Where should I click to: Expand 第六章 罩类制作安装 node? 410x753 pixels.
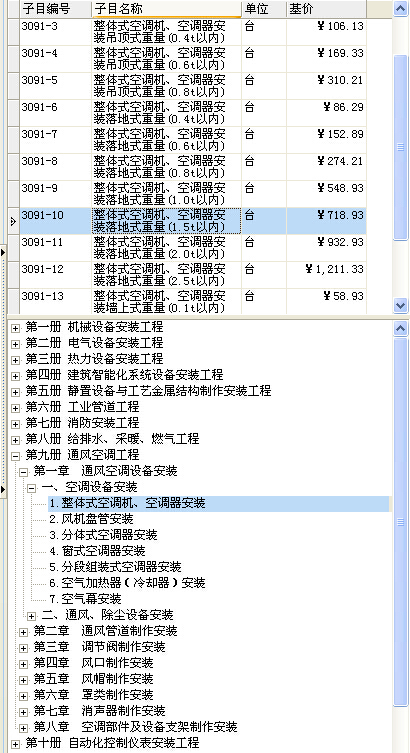click(x=24, y=696)
